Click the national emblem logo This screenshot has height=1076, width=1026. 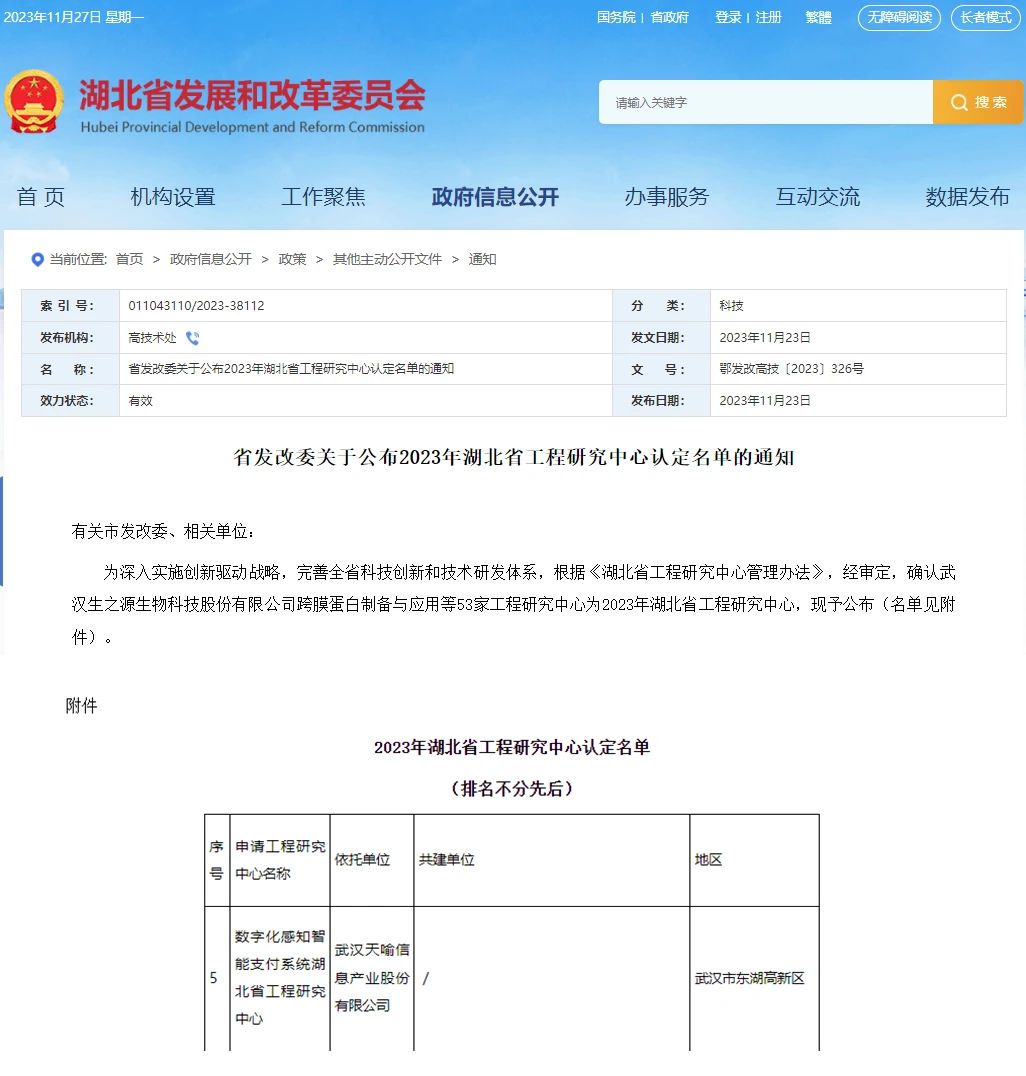point(34,101)
